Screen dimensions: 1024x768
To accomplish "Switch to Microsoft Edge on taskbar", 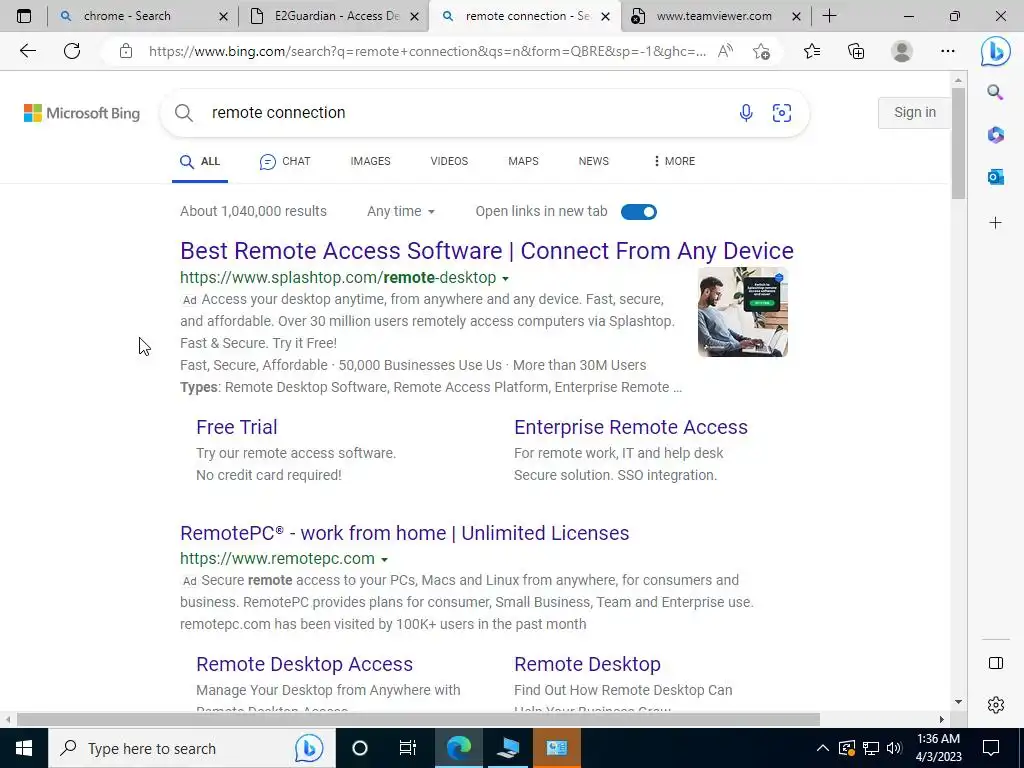I will coord(459,748).
